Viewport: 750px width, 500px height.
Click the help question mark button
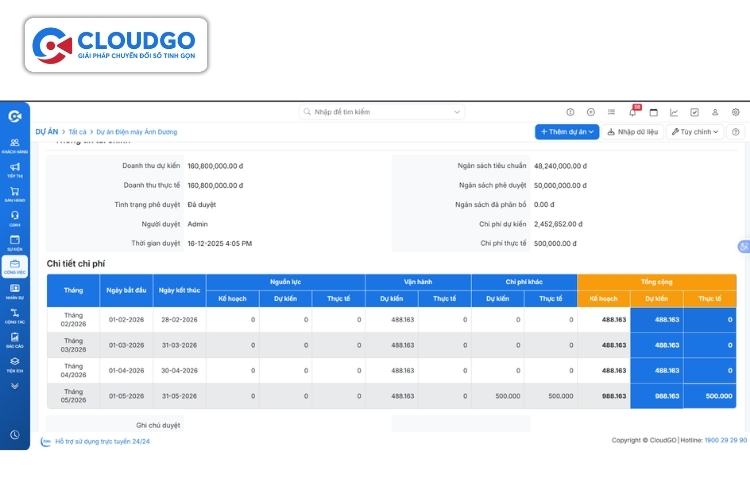[x=736, y=131]
